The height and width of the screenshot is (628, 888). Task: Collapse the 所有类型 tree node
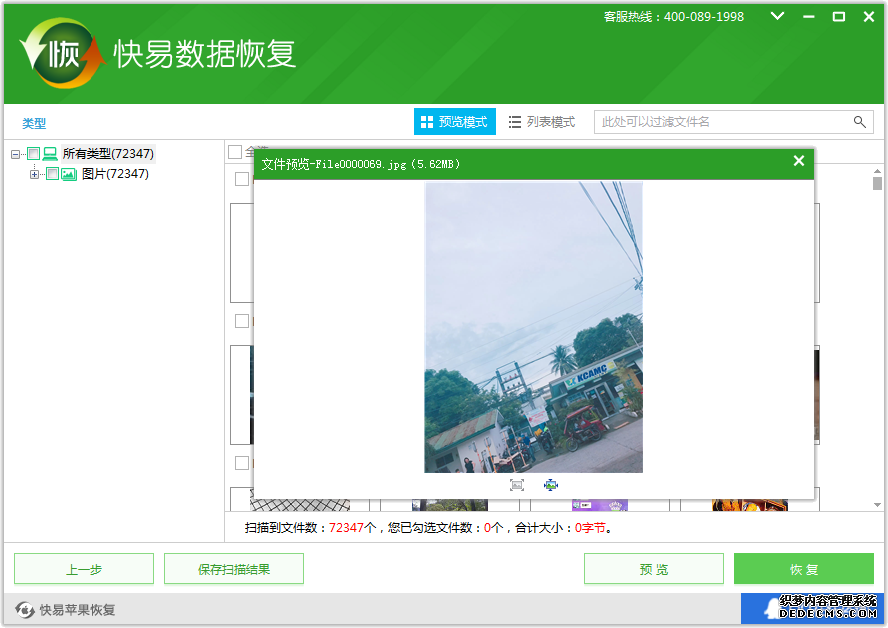click(x=15, y=154)
